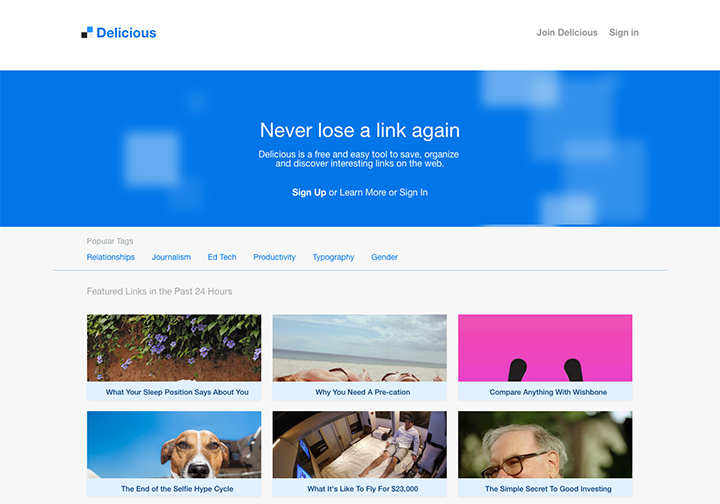Open Learn More in the banner
This screenshot has width=720, height=504.
pyautogui.click(x=363, y=192)
